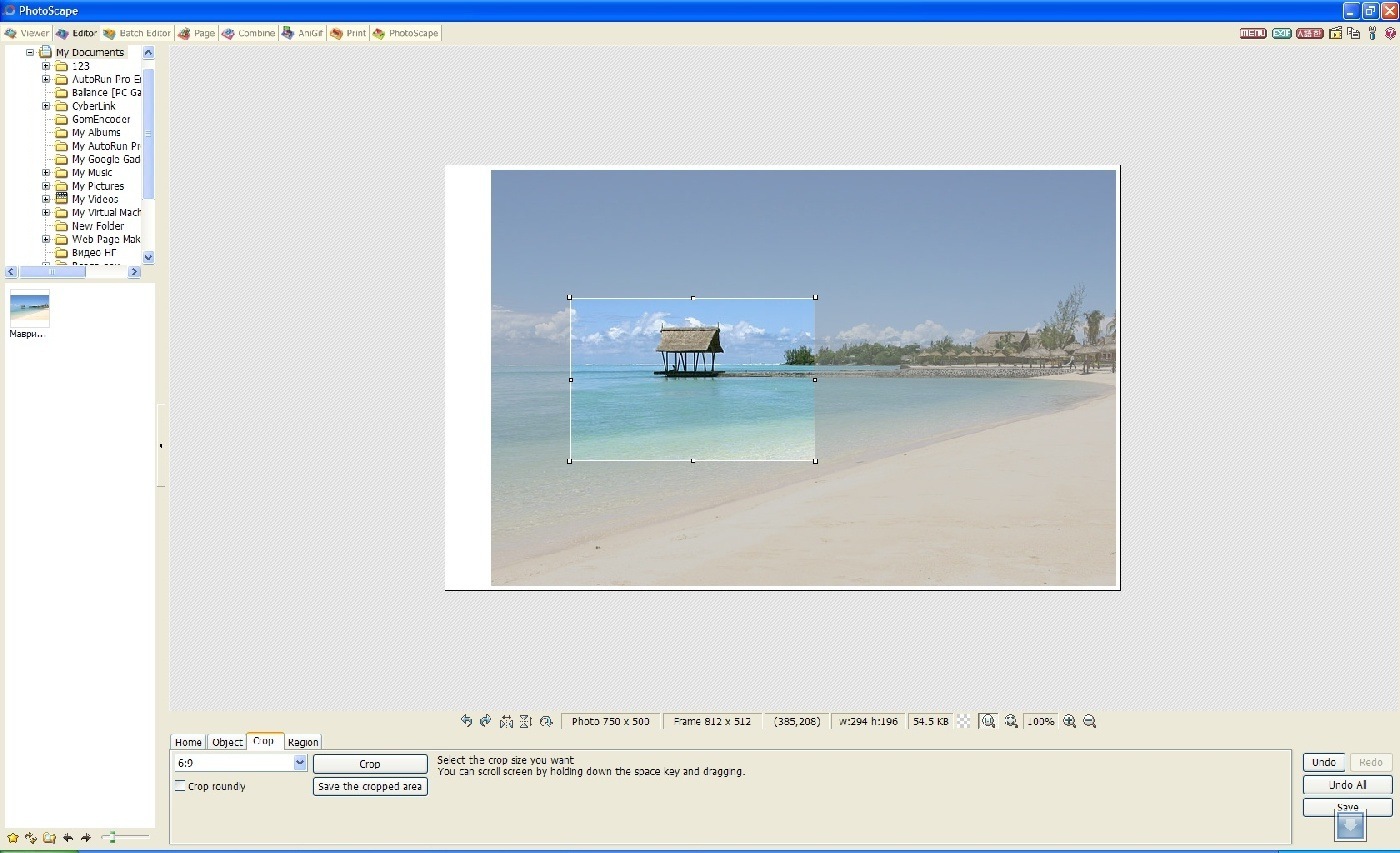
Task: Open the help question-mark icon
Action: point(1390,33)
